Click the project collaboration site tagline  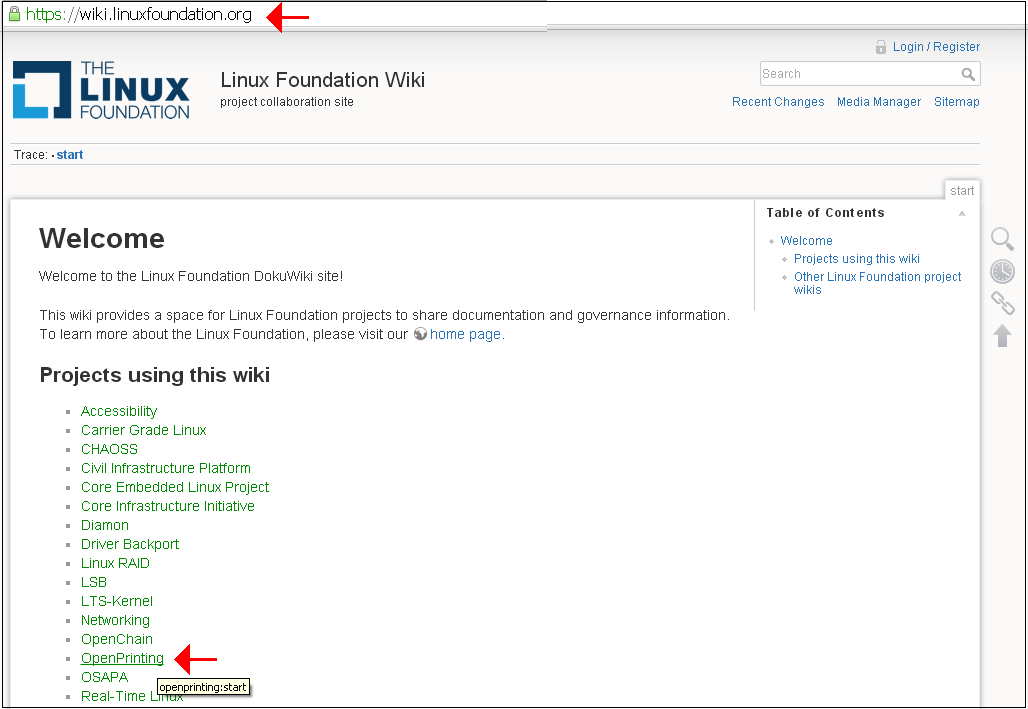(x=287, y=102)
